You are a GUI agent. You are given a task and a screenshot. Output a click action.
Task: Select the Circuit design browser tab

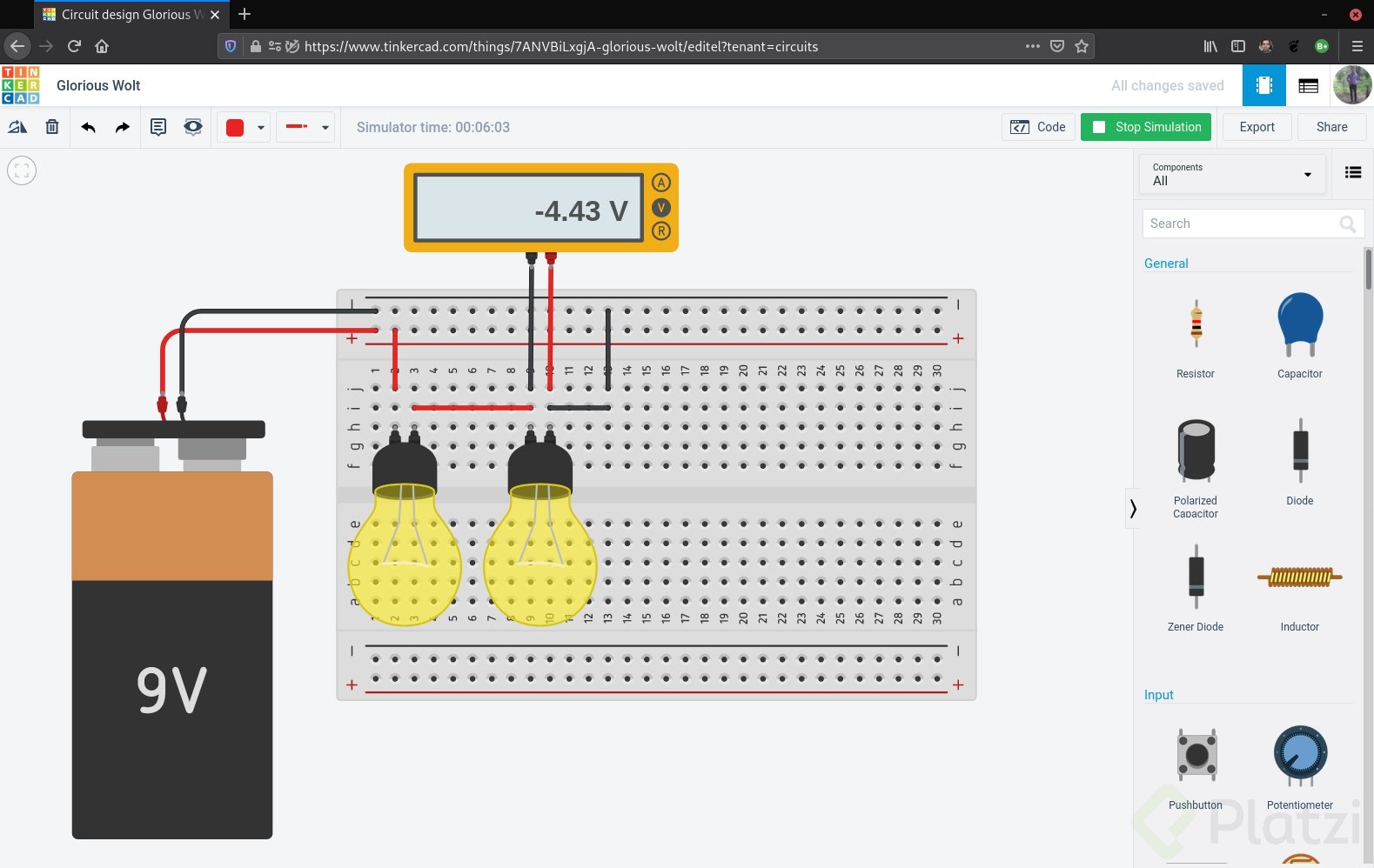pyautogui.click(x=132, y=15)
